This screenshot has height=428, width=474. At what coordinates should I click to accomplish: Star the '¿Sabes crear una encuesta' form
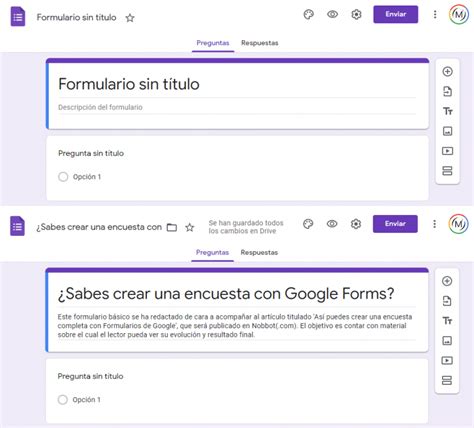tap(190, 227)
